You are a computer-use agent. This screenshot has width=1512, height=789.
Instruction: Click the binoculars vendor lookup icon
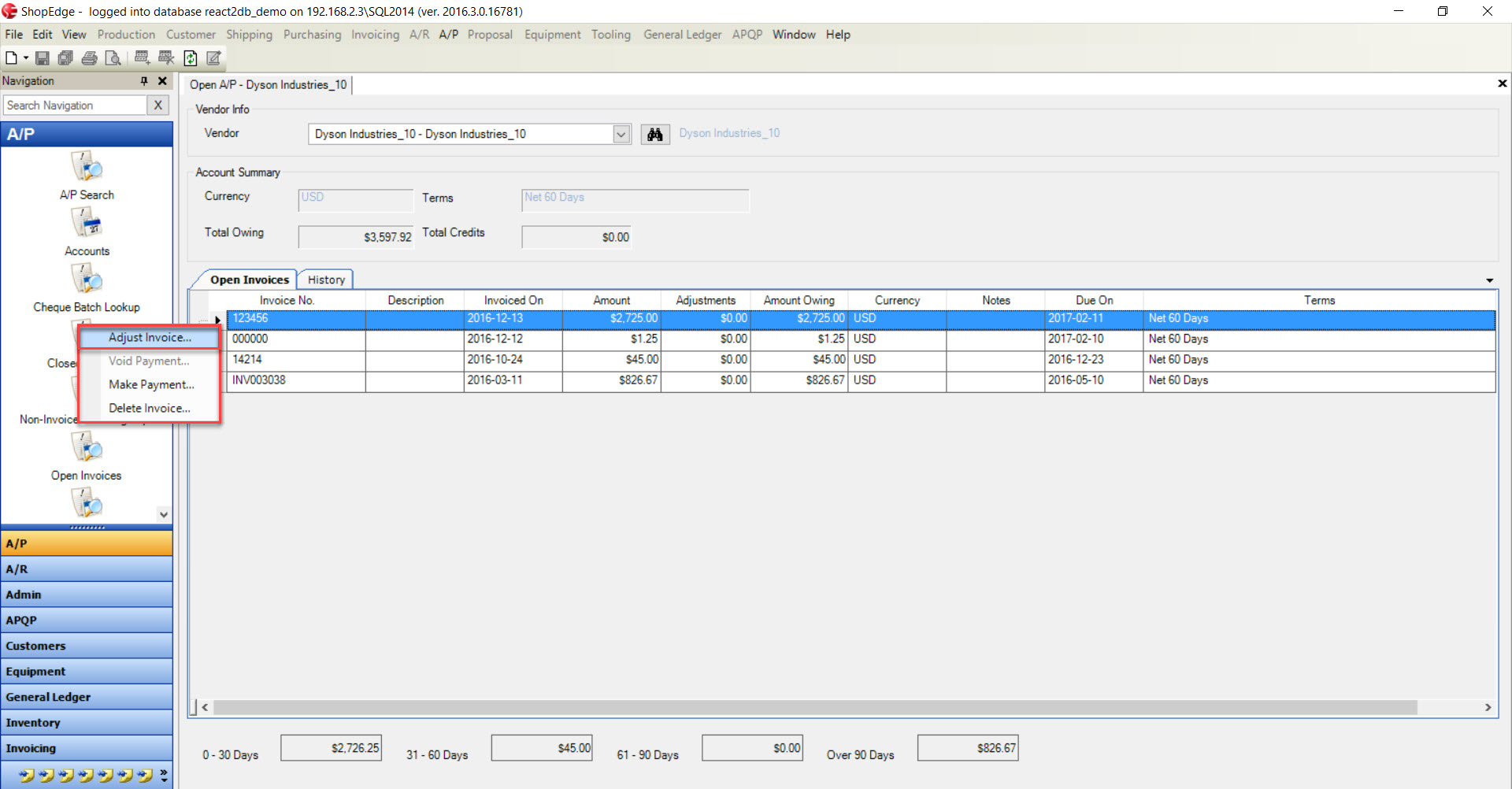click(654, 134)
